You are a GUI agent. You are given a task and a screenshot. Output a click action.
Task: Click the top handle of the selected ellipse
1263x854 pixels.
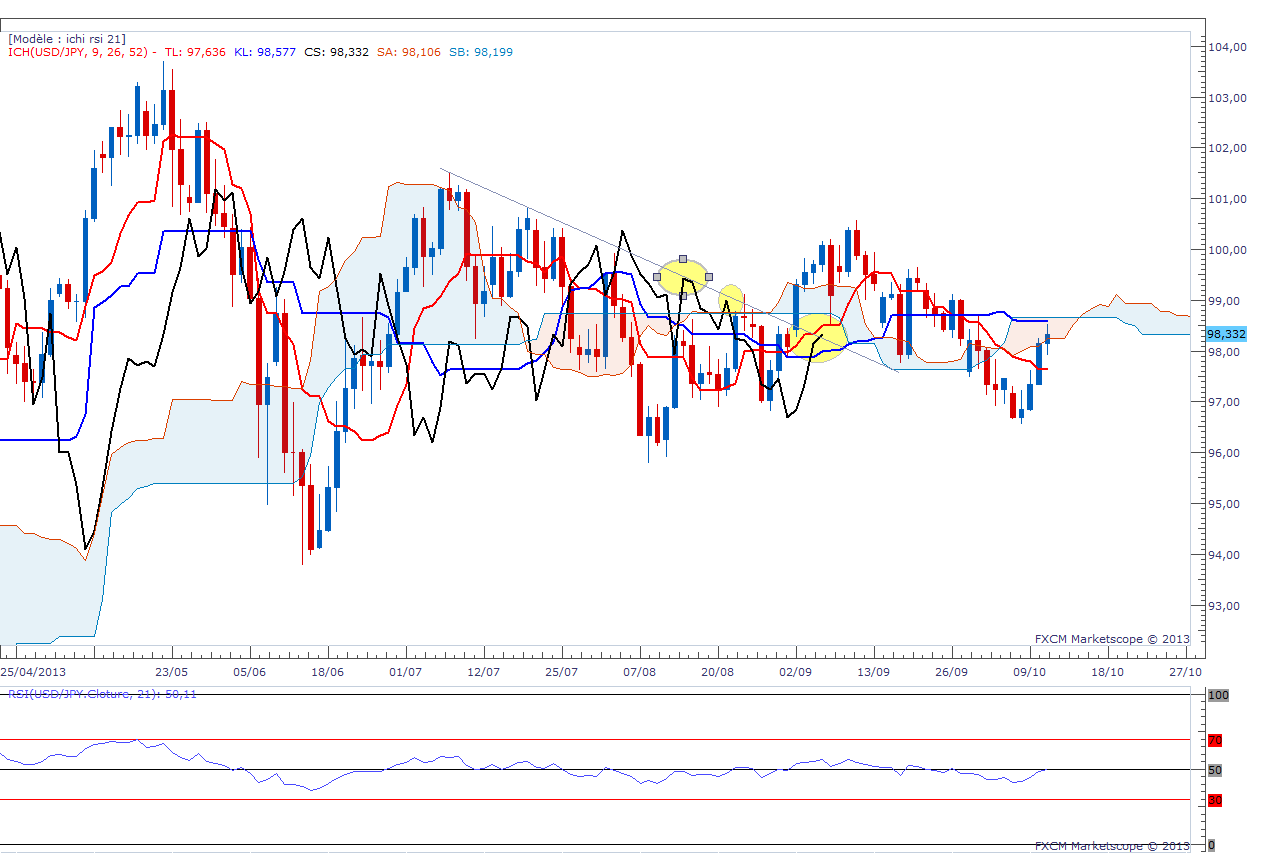pos(683,258)
